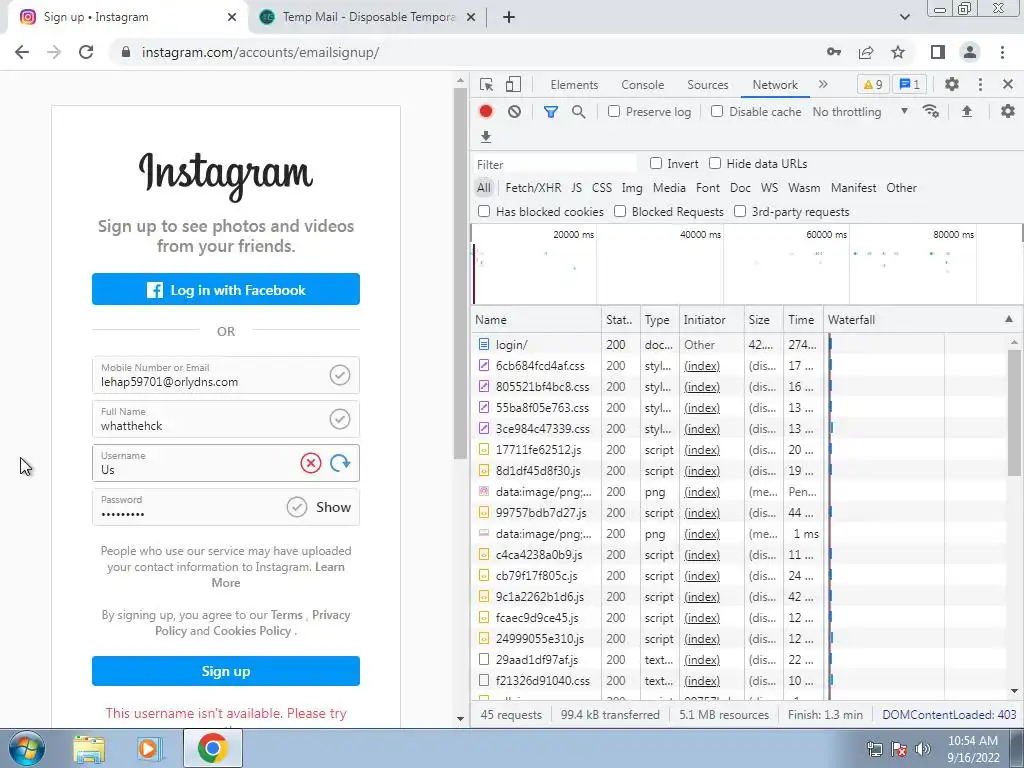Open the Windows Start button

27,748
